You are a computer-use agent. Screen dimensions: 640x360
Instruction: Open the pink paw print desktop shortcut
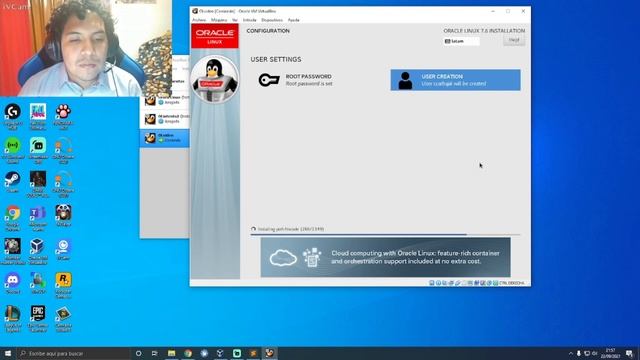[63, 116]
